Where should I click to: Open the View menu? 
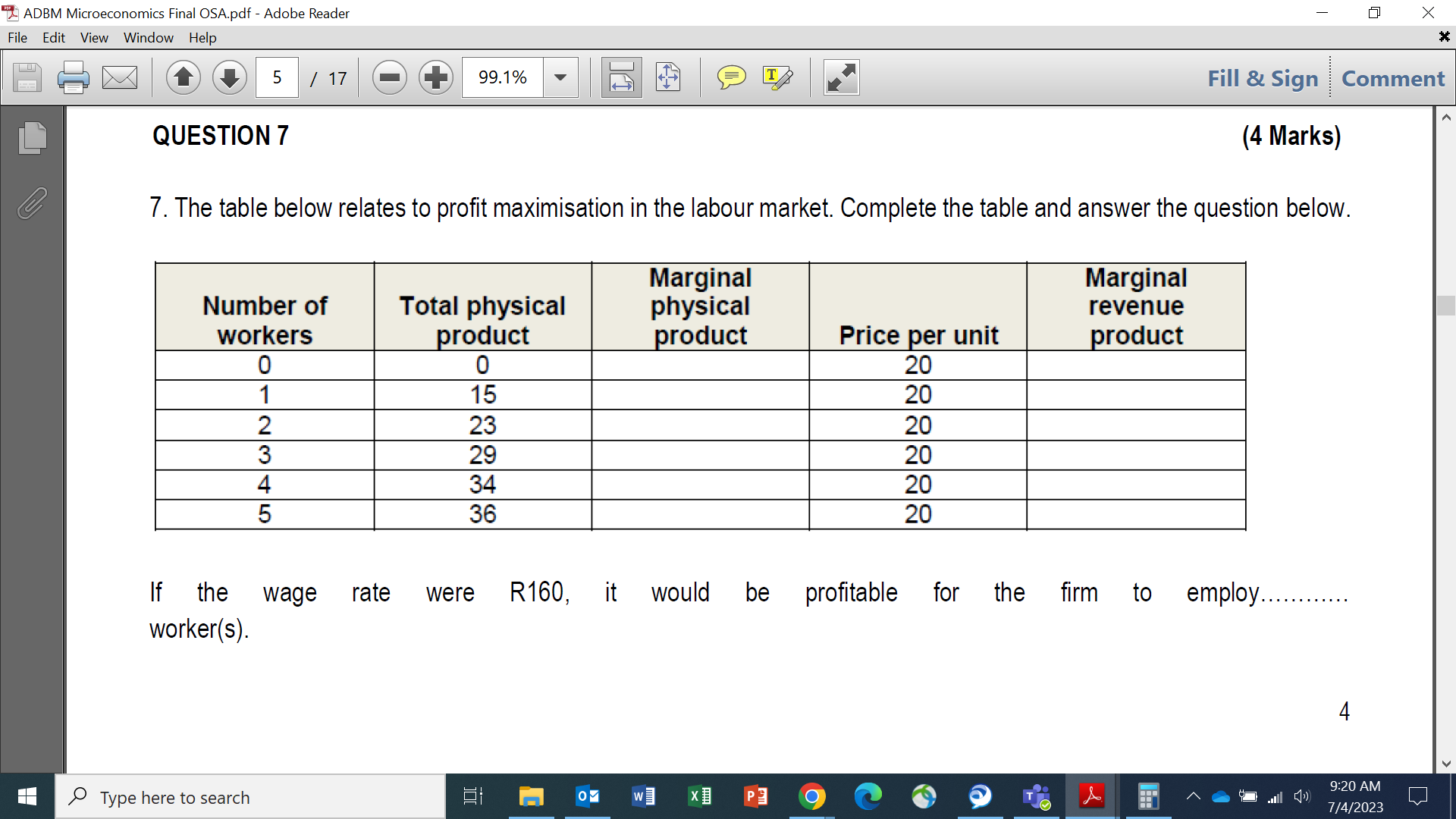93,37
